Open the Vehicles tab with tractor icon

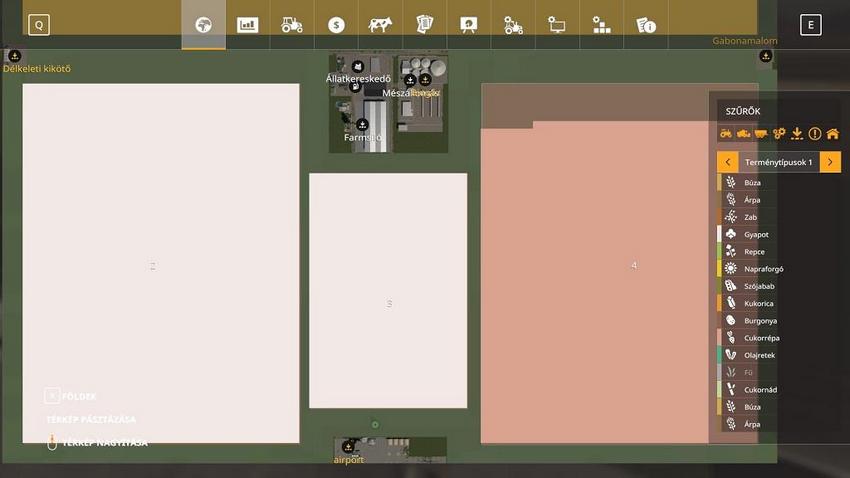[292, 25]
